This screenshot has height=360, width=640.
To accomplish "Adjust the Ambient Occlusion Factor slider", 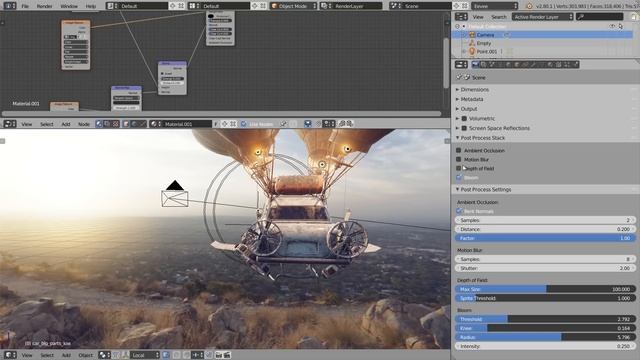I will 545,238.
